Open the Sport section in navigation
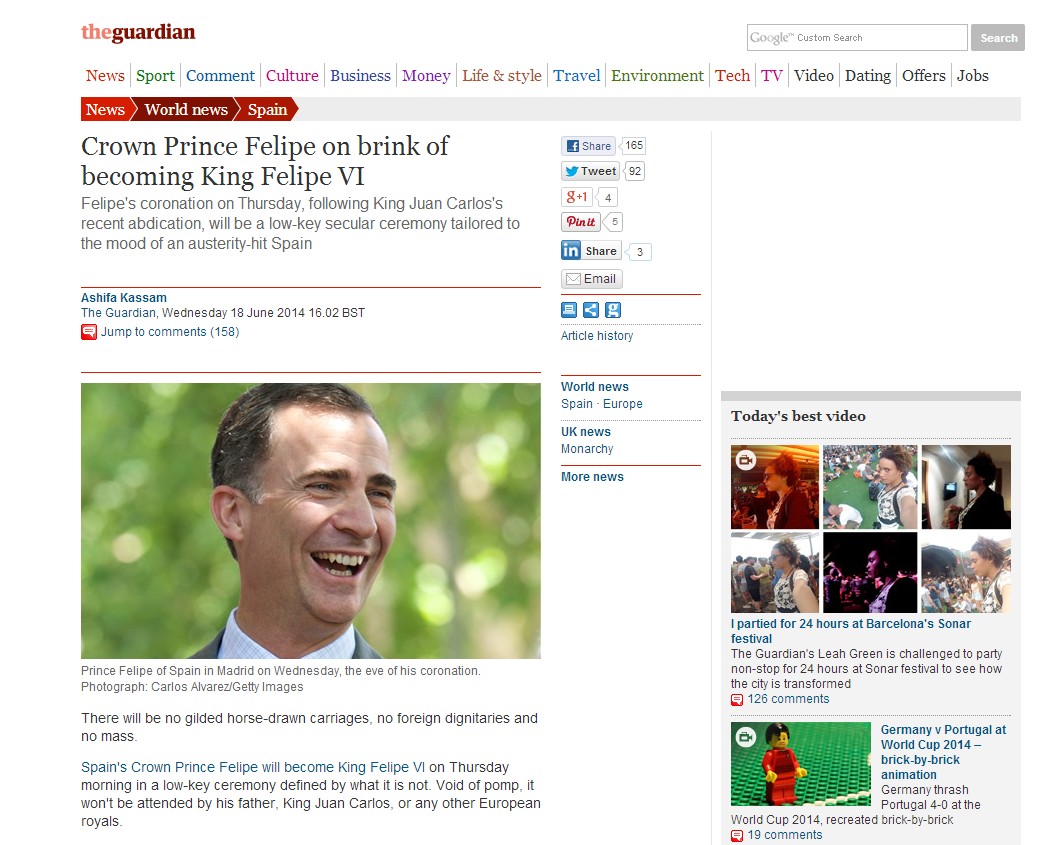The width and height of the screenshot is (1063, 845). [x=155, y=76]
